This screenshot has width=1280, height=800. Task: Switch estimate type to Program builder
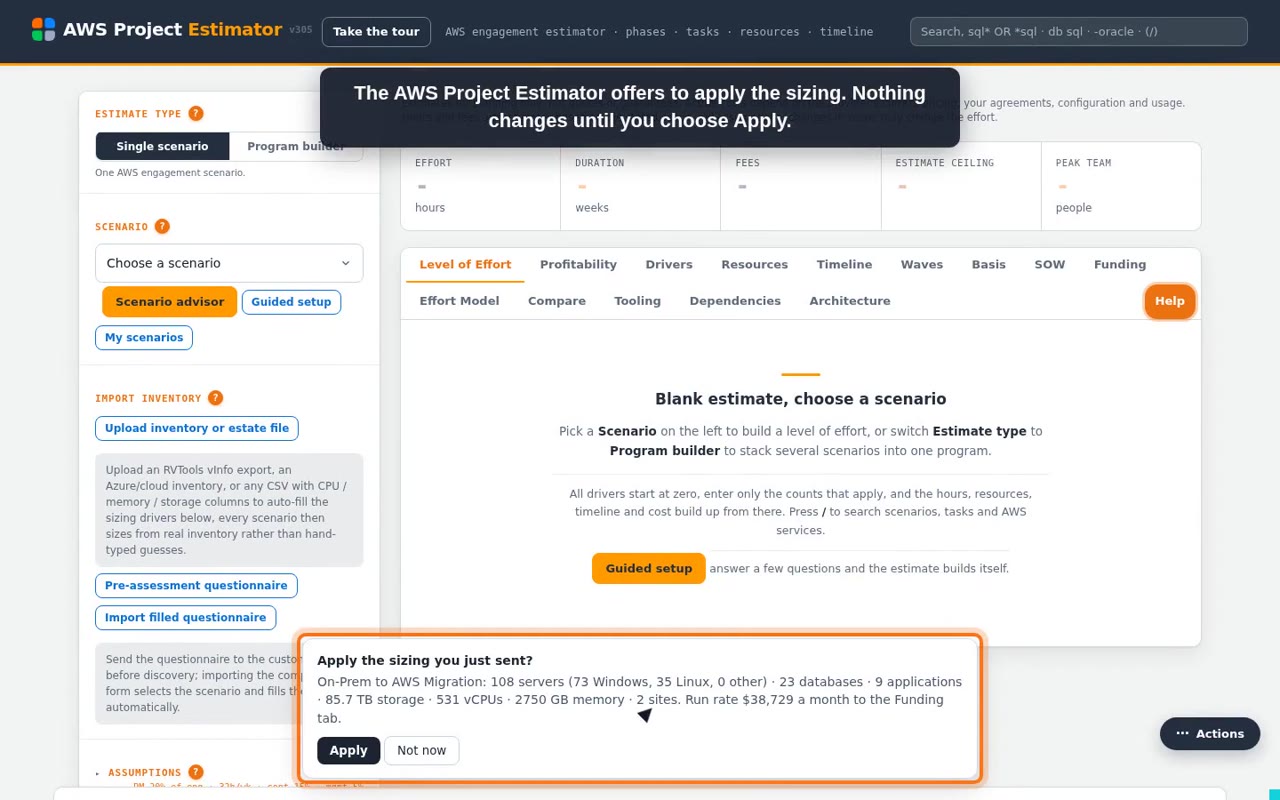(x=296, y=146)
